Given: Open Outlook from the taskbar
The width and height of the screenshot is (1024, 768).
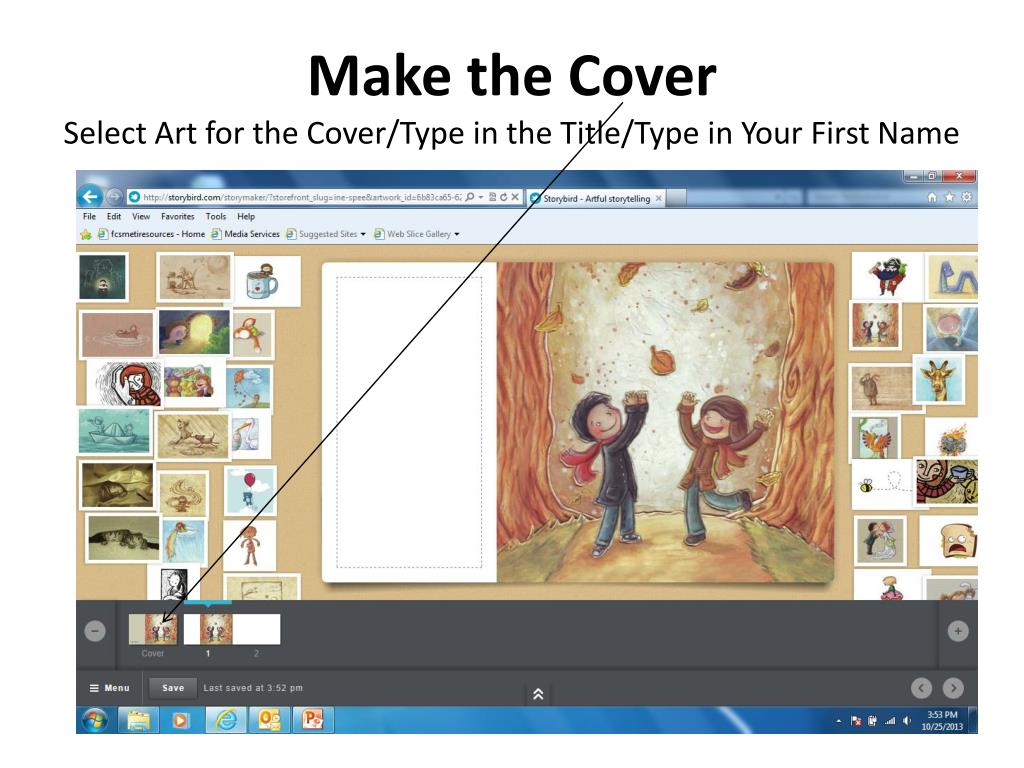Looking at the screenshot, I should click(270, 720).
